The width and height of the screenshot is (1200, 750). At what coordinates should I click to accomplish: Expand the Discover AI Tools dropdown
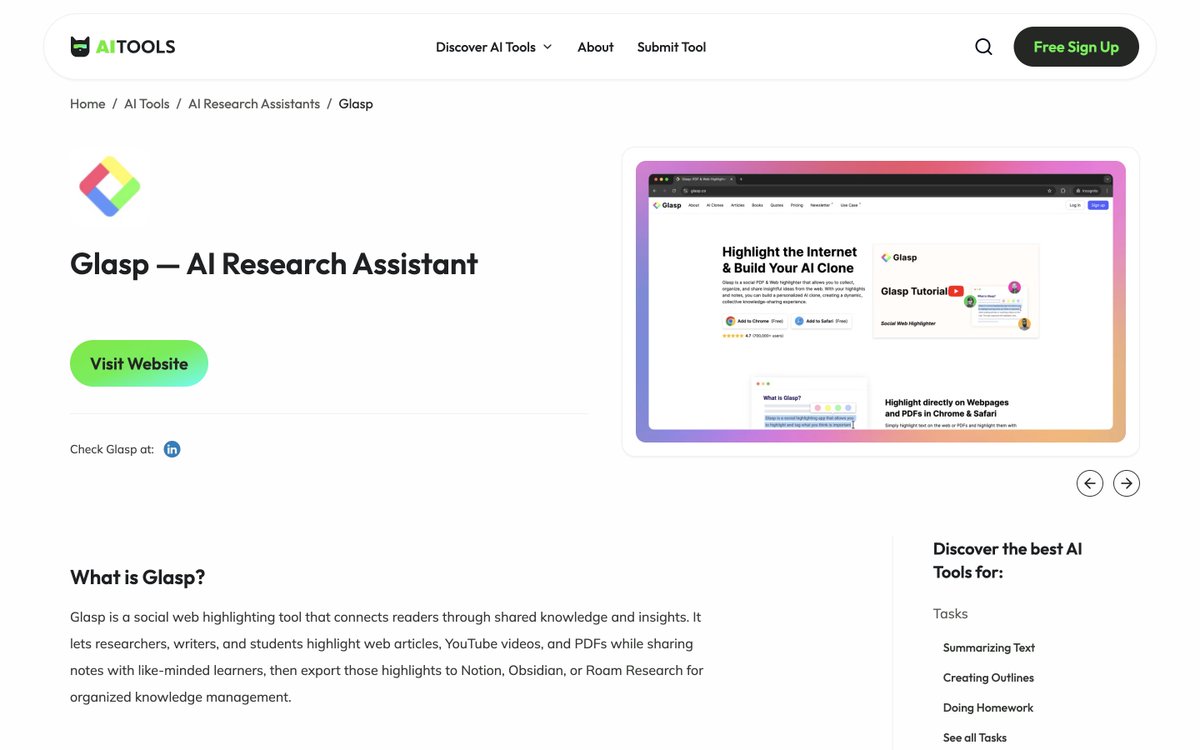pos(494,47)
